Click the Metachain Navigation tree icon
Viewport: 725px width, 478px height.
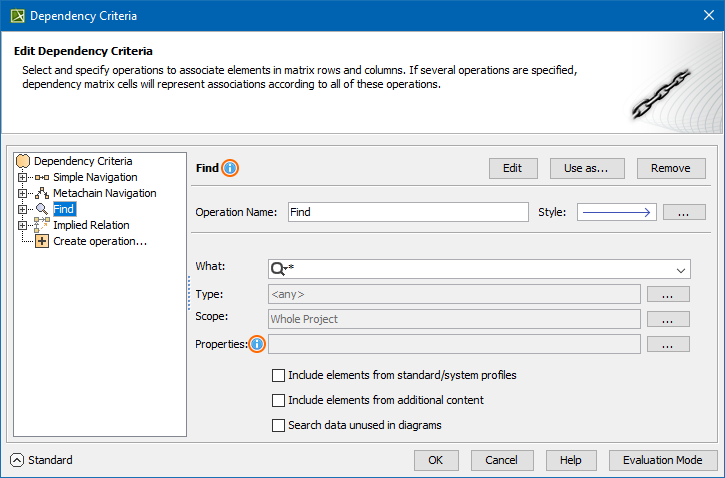(42, 193)
